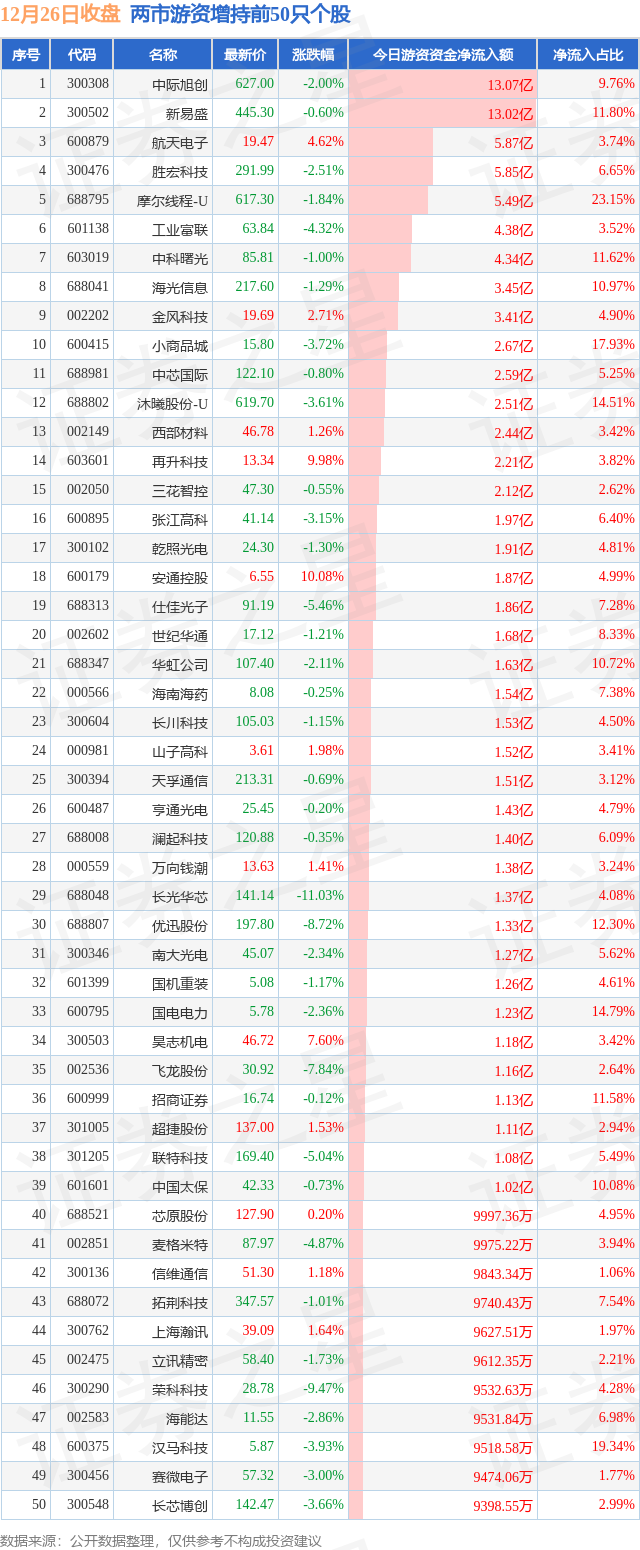
Task: Select stock name 联特科技
Action: coord(180,1157)
